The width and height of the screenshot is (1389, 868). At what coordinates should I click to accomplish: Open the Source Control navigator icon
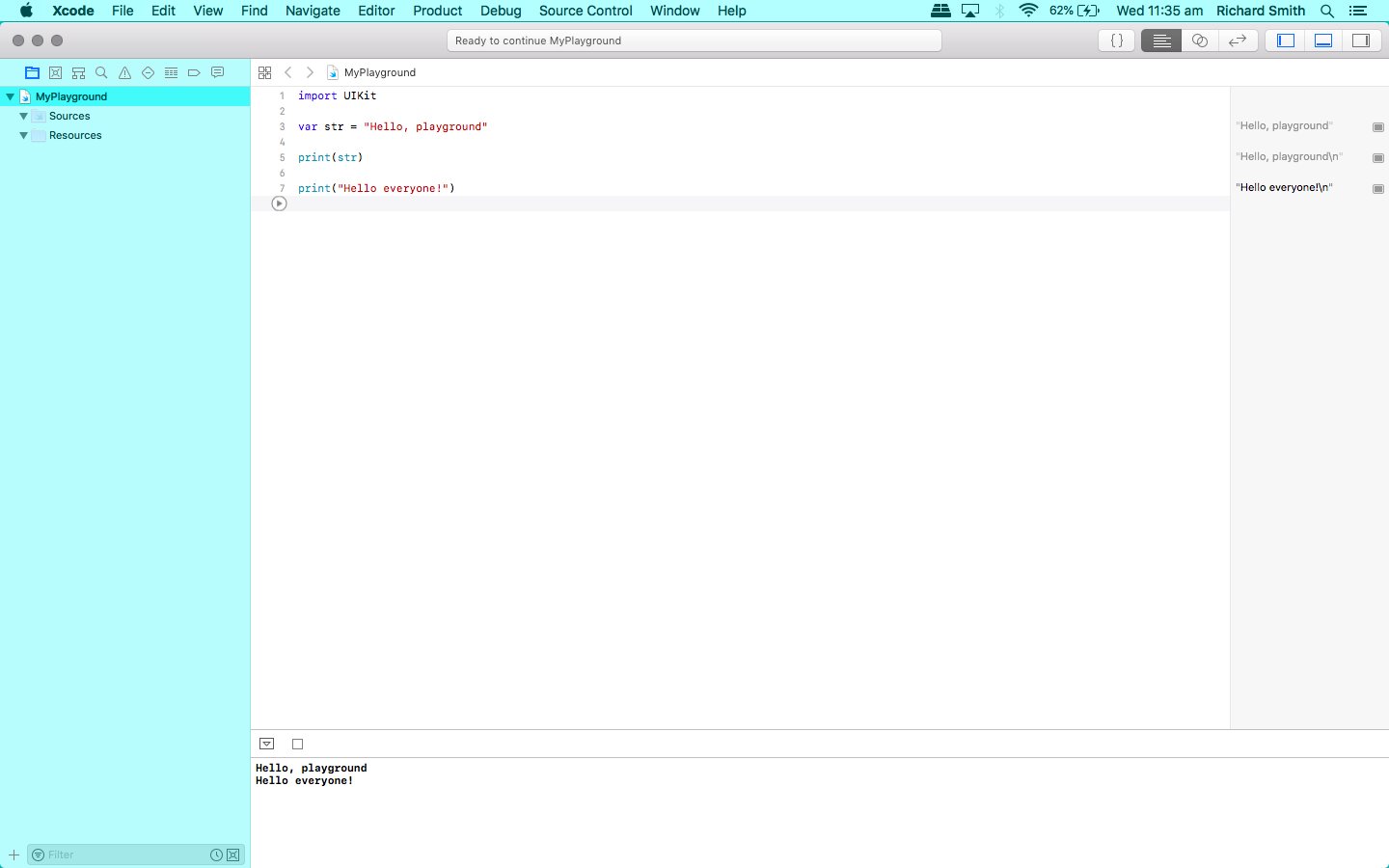(x=55, y=72)
